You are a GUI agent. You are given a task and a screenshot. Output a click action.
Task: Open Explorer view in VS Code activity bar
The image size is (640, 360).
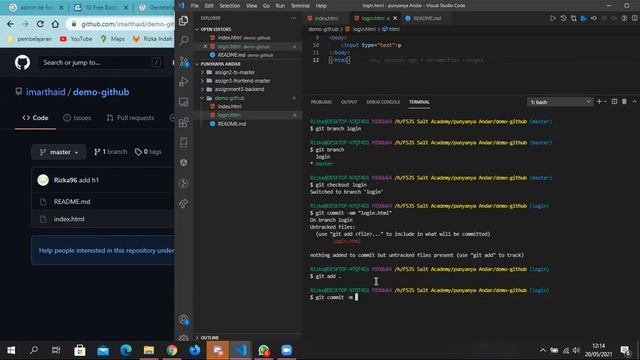(x=184, y=20)
